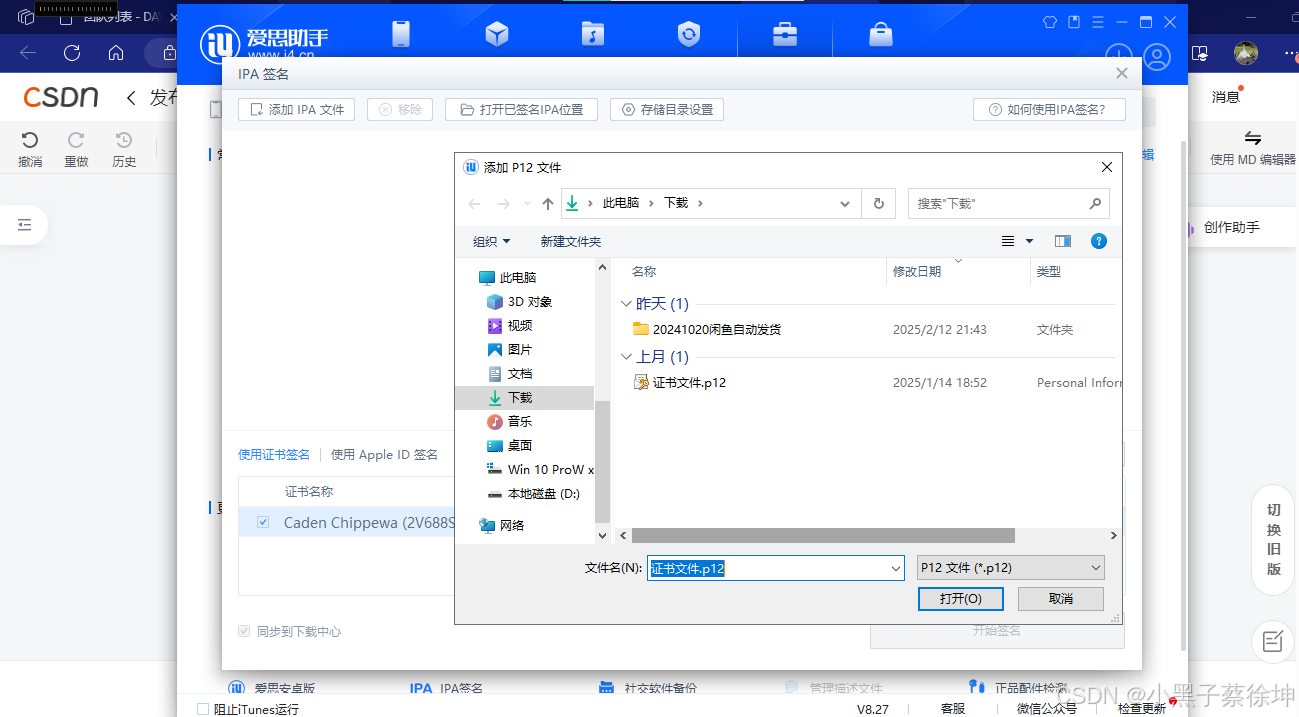Screen dimensions: 1299x717
Task: Switch to 使用证书签名 tab
Action: [x=274, y=454]
